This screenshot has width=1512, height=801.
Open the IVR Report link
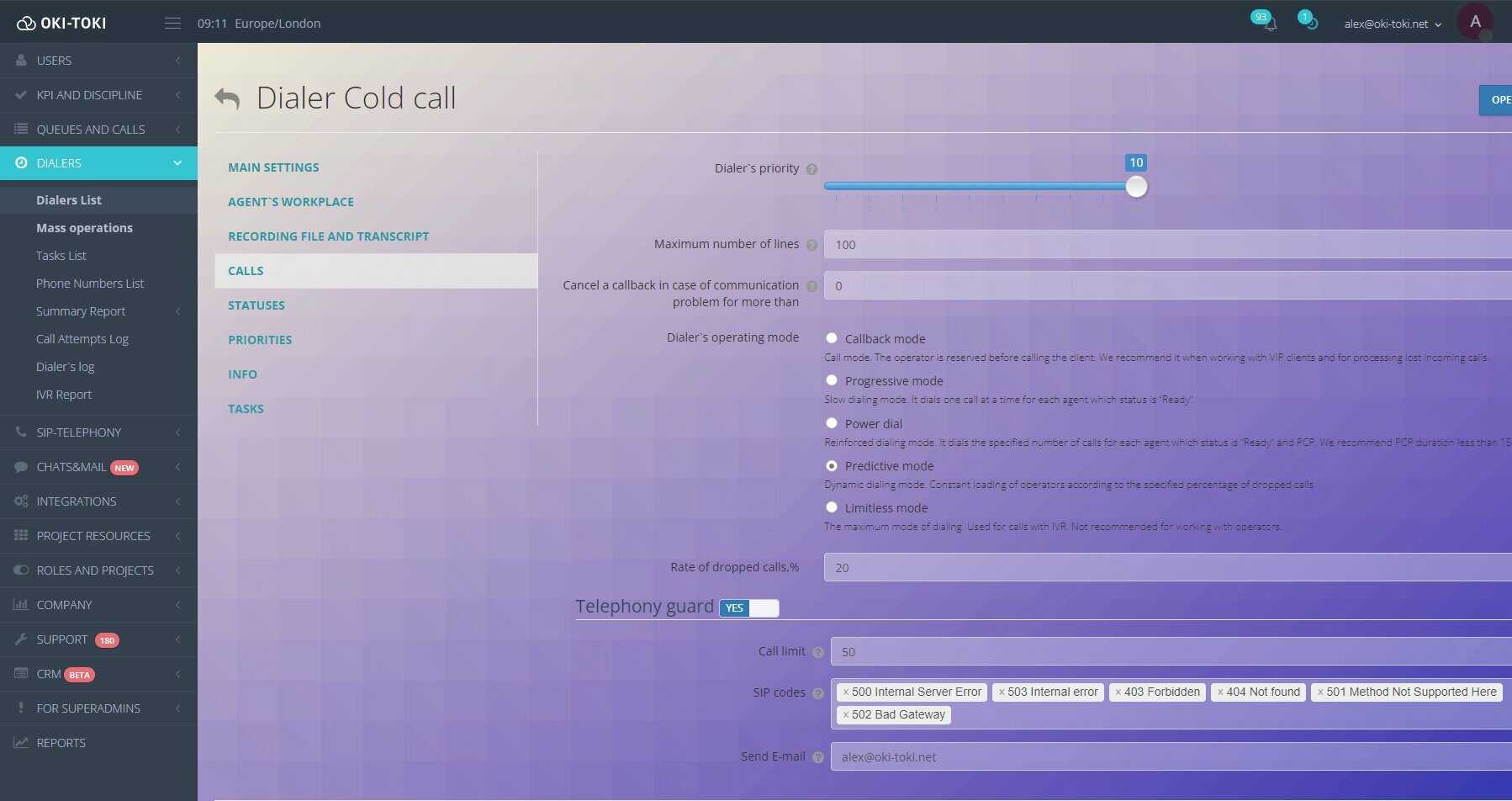coord(64,395)
